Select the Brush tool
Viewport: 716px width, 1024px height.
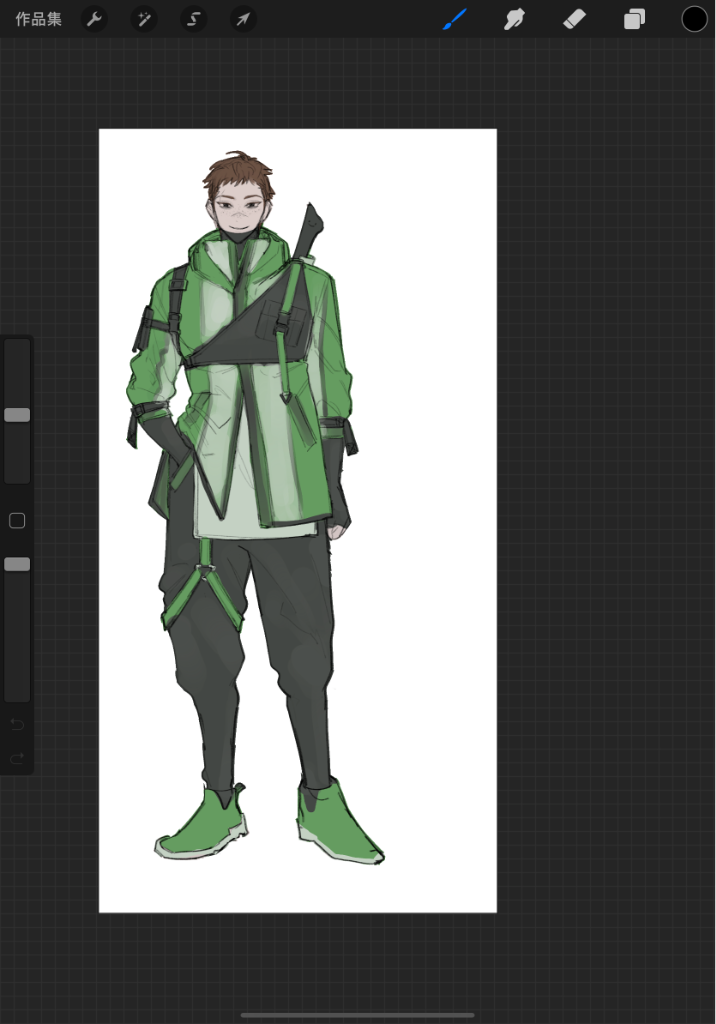[455, 19]
